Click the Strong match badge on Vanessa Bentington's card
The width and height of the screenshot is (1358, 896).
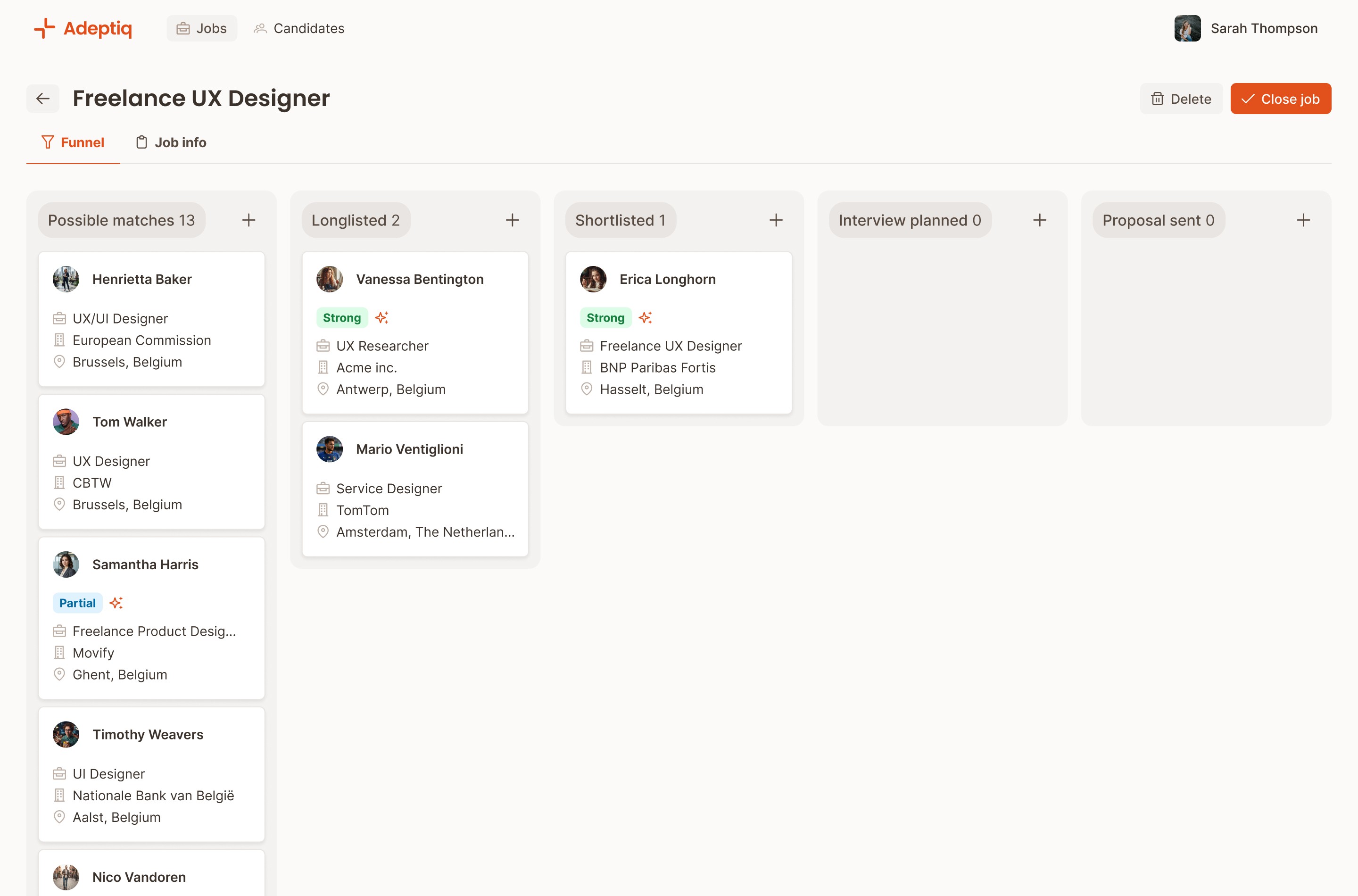click(x=342, y=317)
